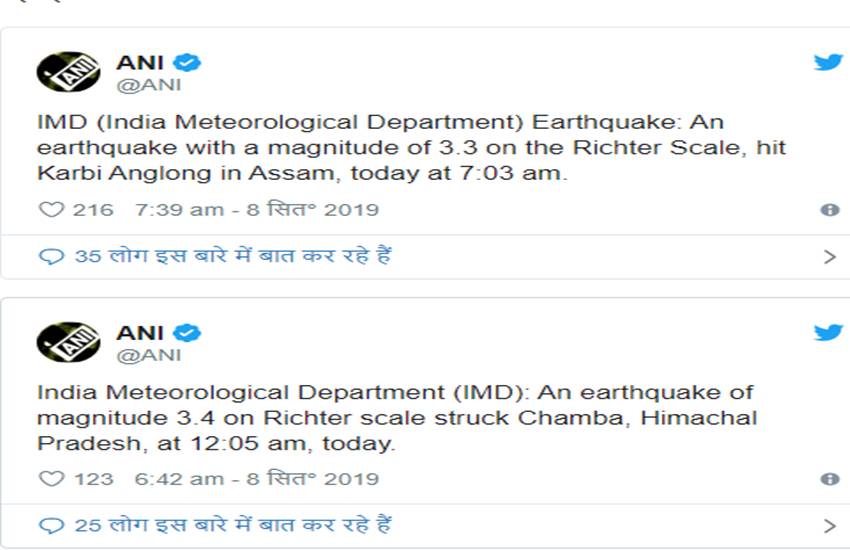This screenshot has height=550, width=850.
Task: Open ANI avatar on the Assam tweet
Action: coord(68,72)
